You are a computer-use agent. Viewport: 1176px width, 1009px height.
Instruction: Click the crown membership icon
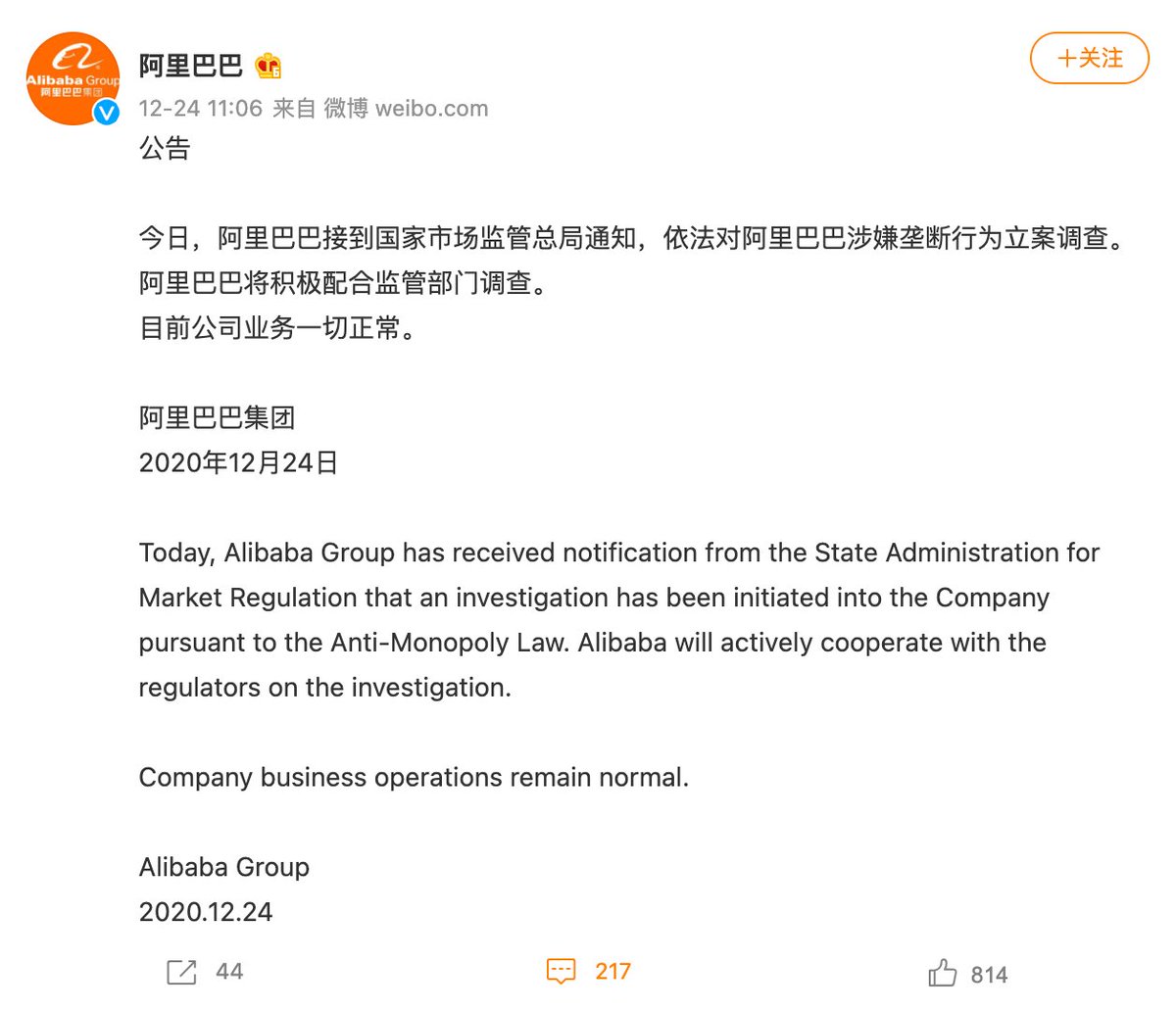tap(268, 66)
